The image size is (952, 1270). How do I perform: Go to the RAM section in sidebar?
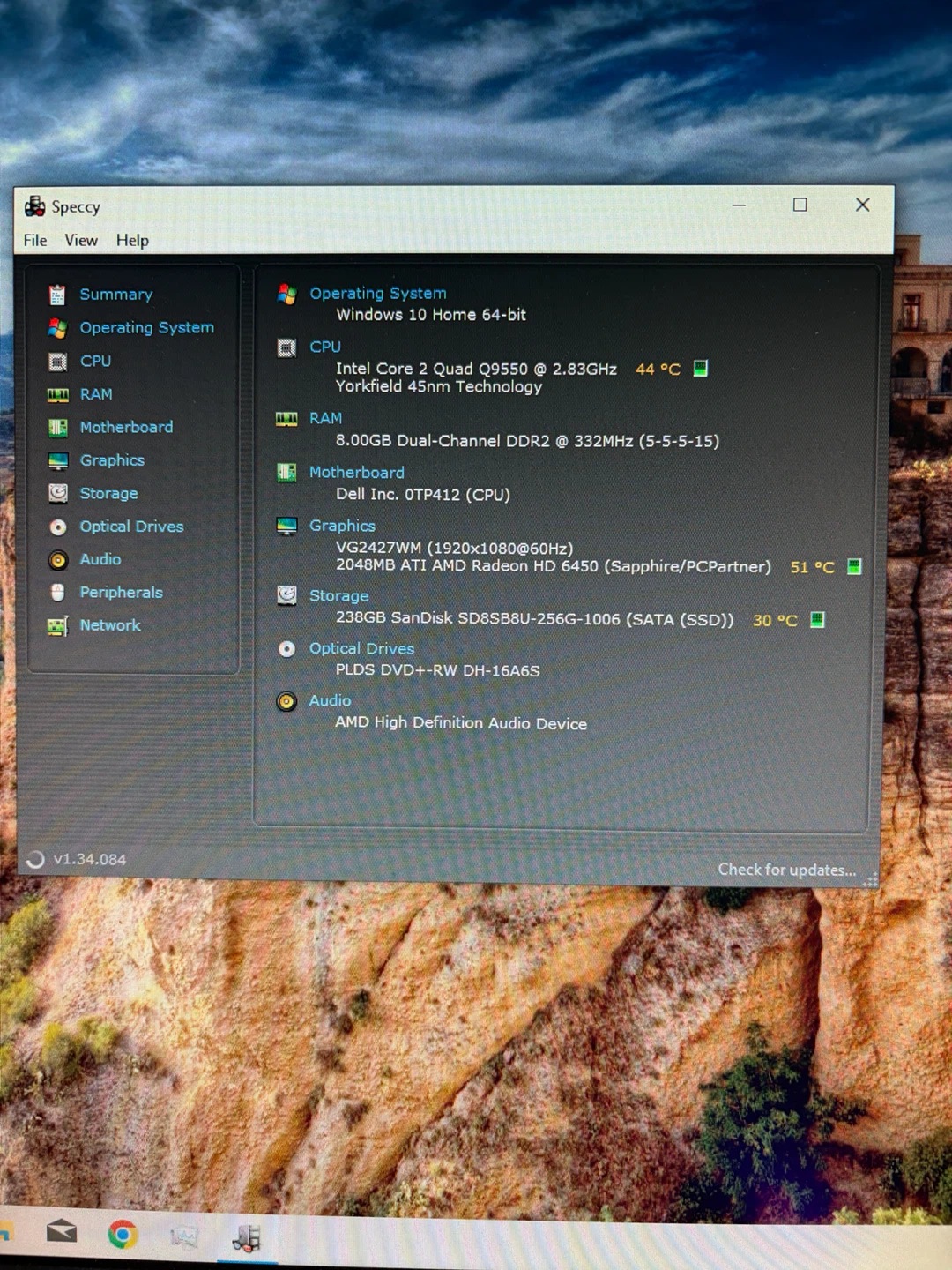click(96, 394)
